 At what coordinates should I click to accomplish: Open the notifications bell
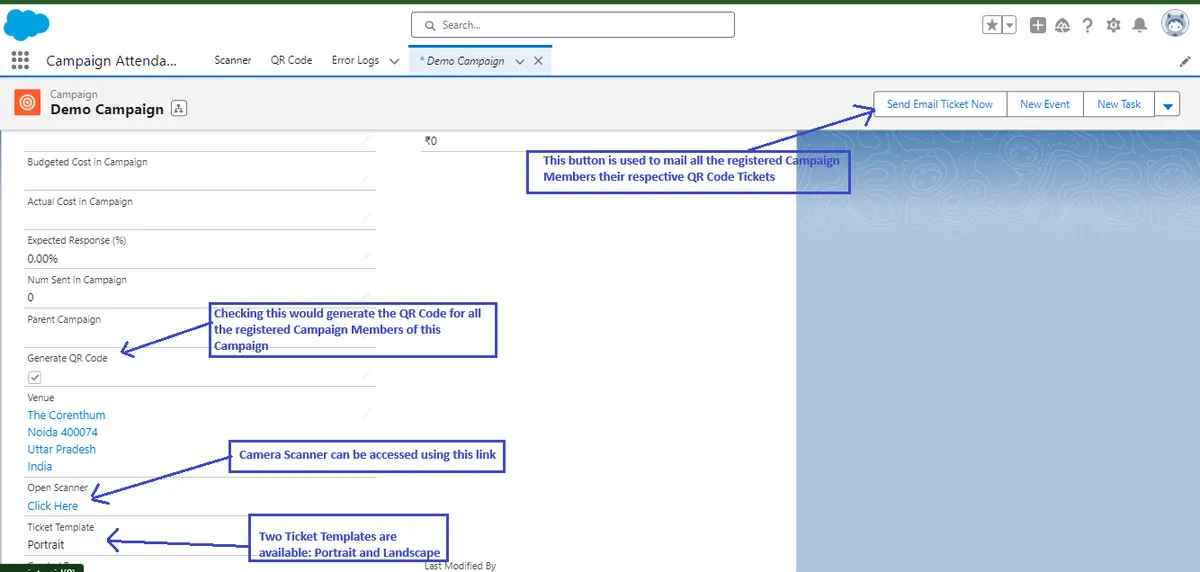tap(1139, 25)
